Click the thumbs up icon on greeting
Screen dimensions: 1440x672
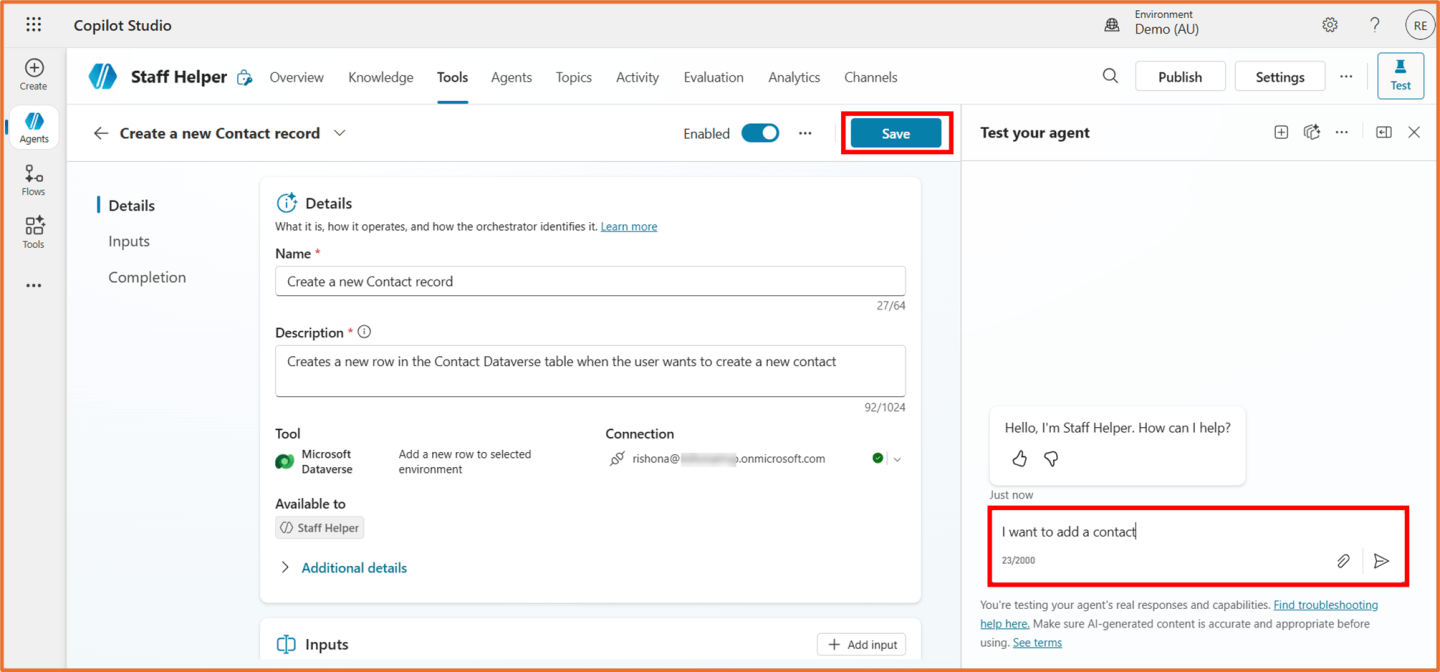pos(1019,459)
